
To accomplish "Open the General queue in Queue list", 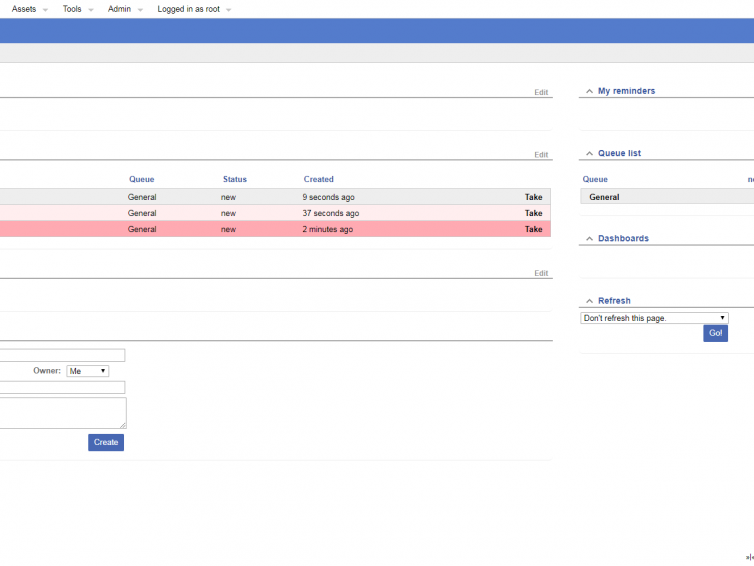I will coord(604,197).
